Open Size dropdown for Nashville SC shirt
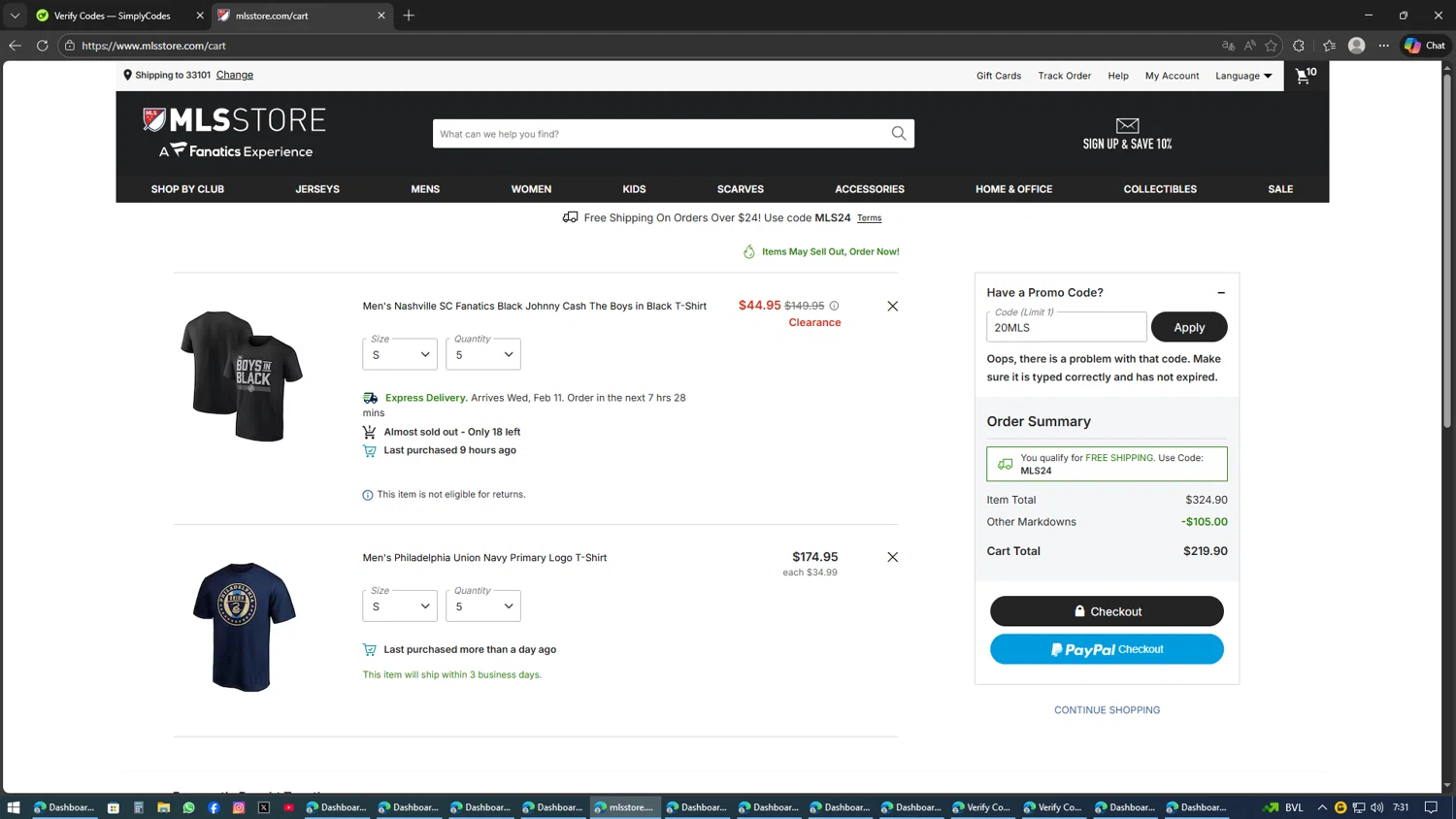 (x=400, y=354)
